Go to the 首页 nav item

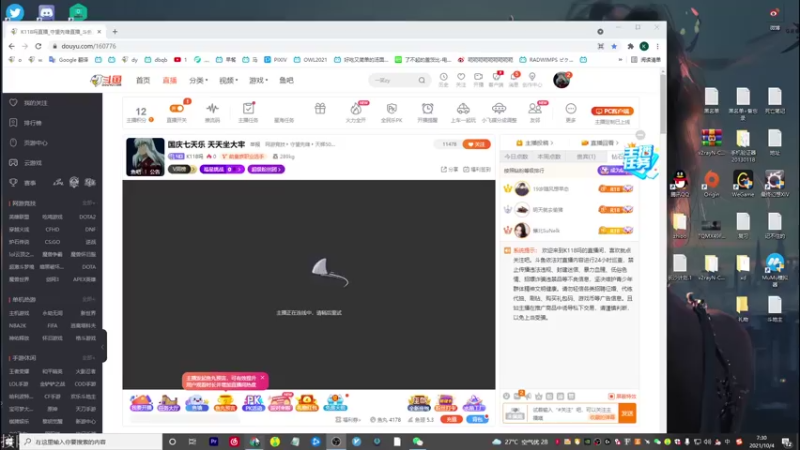coord(143,80)
